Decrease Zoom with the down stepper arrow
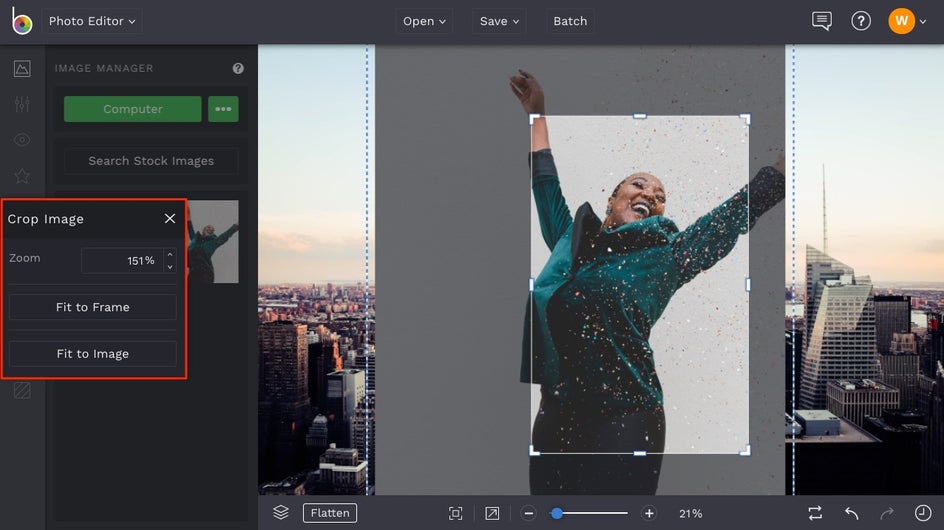Viewport: 944px width, 530px height. click(170, 267)
